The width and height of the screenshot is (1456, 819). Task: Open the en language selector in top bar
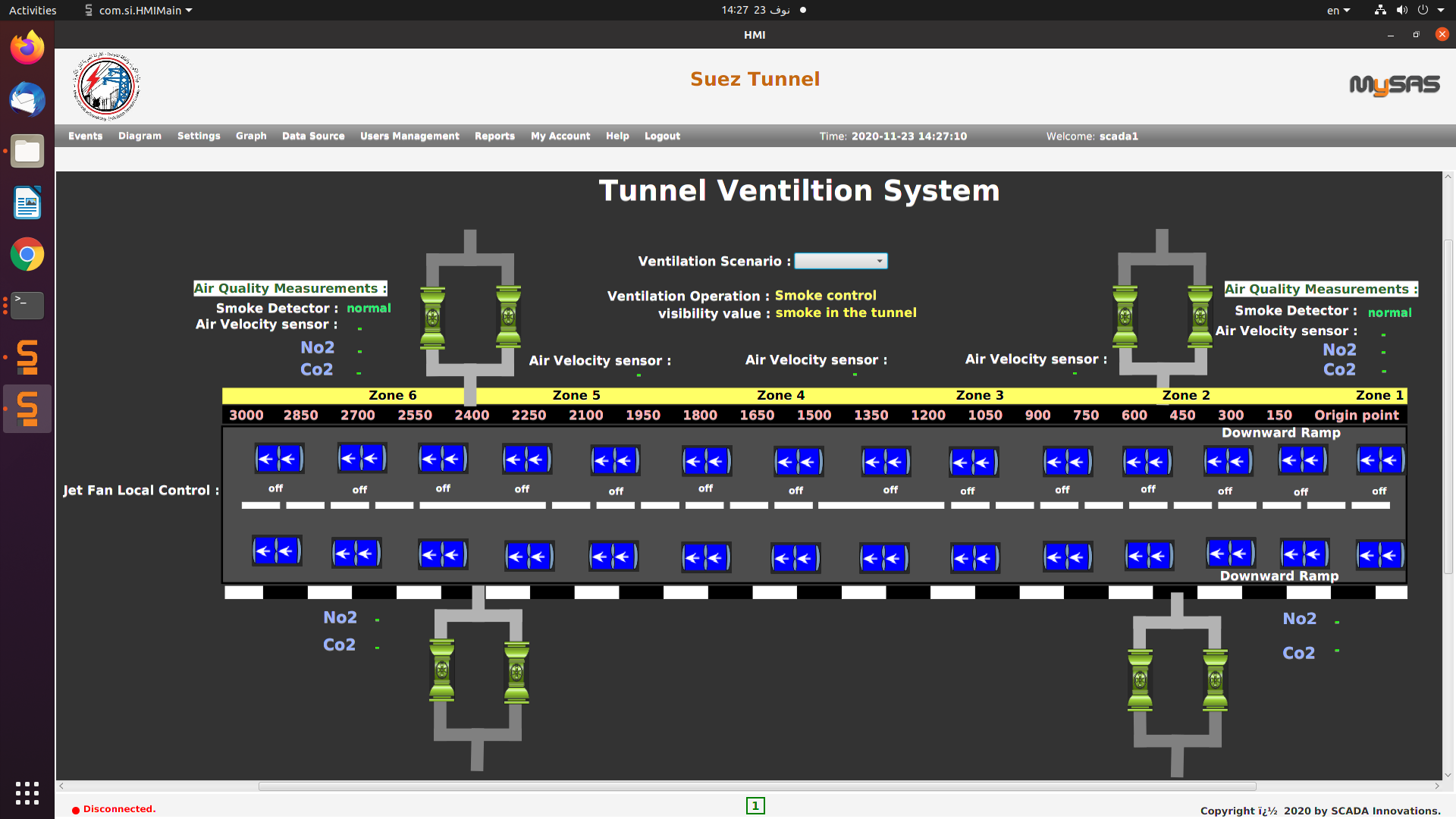point(1338,10)
